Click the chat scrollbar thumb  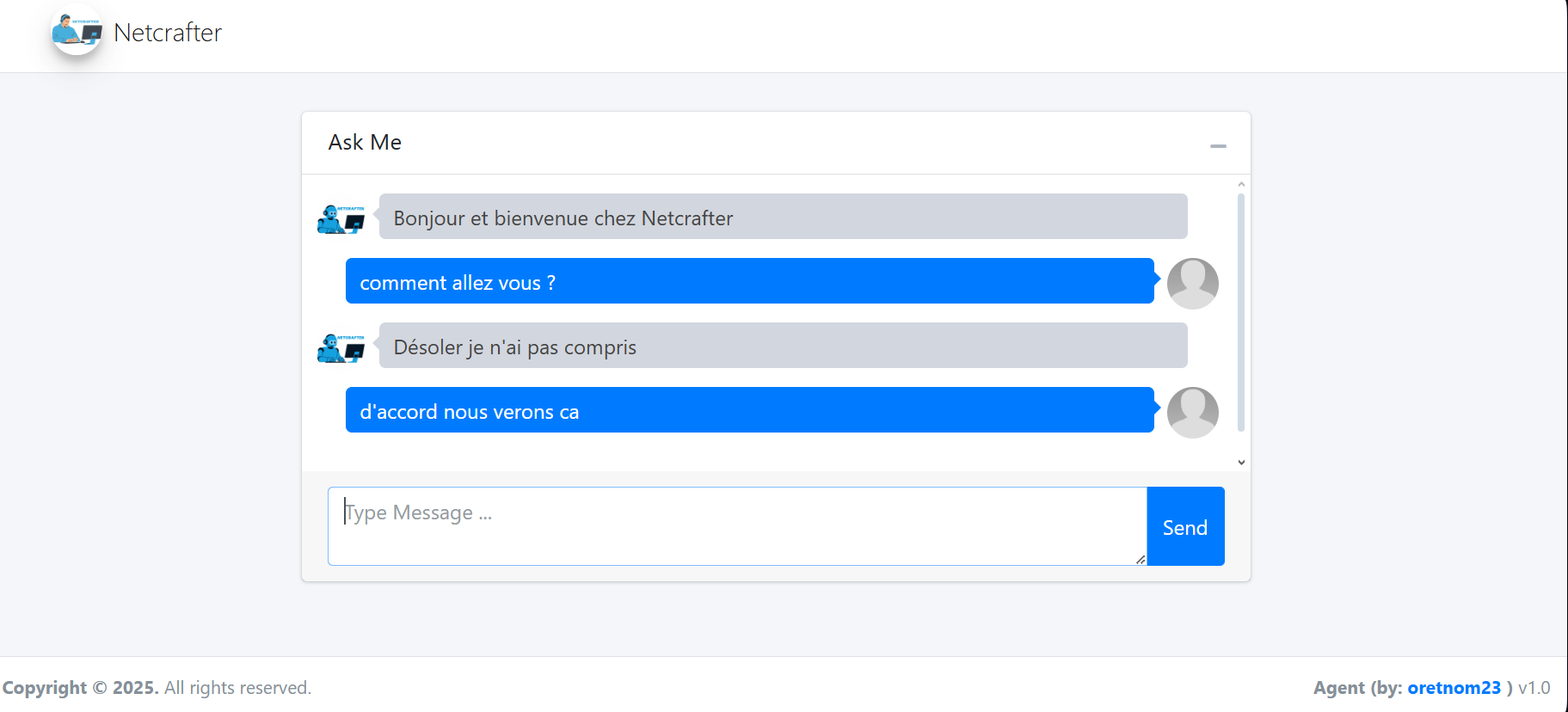(x=1241, y=310)
